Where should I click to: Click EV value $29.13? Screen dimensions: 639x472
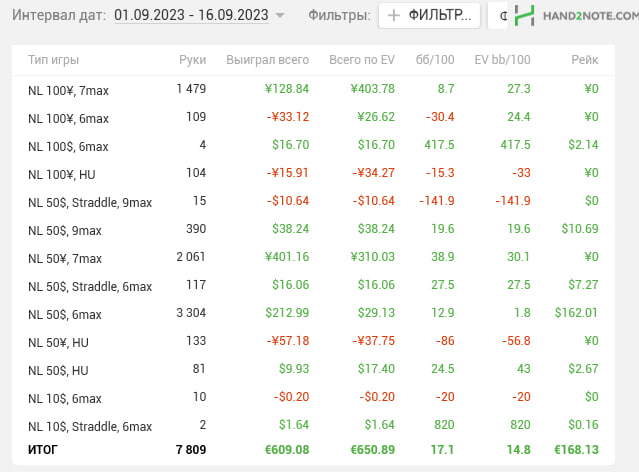(x=377, y=313)
